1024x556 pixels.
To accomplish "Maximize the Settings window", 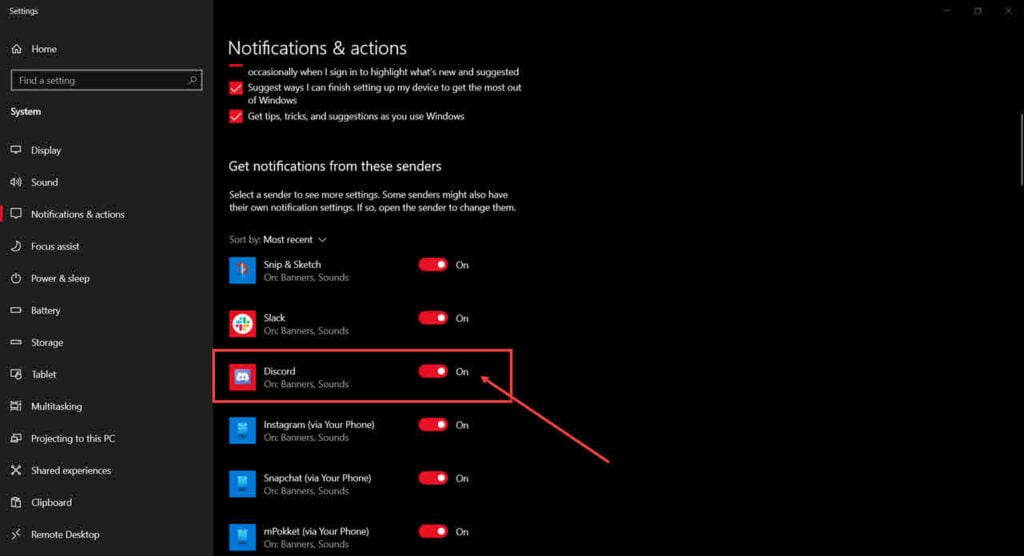I will point(978,11).
